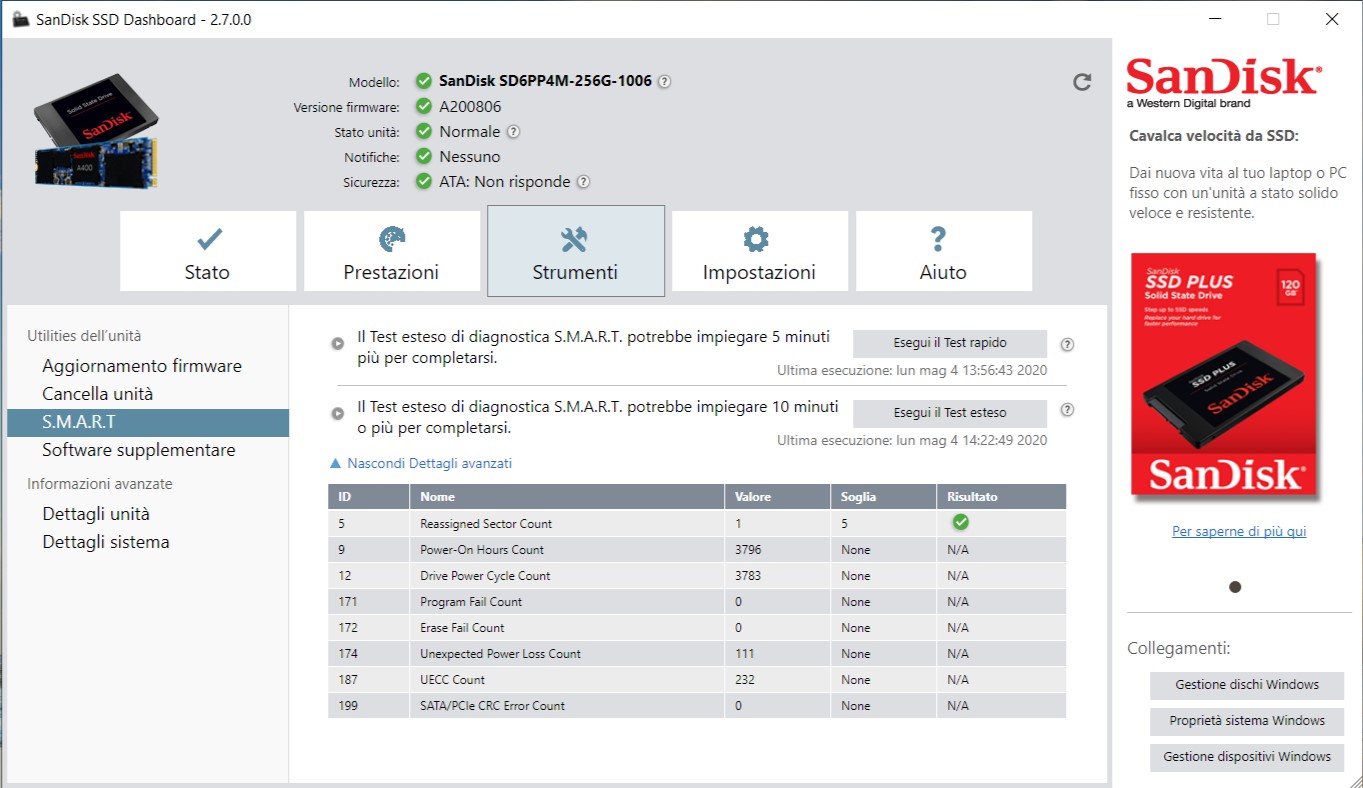The image size is (1363, 788).
Task: Open Gestione dischi Windows
Action: coord(1247,685)
